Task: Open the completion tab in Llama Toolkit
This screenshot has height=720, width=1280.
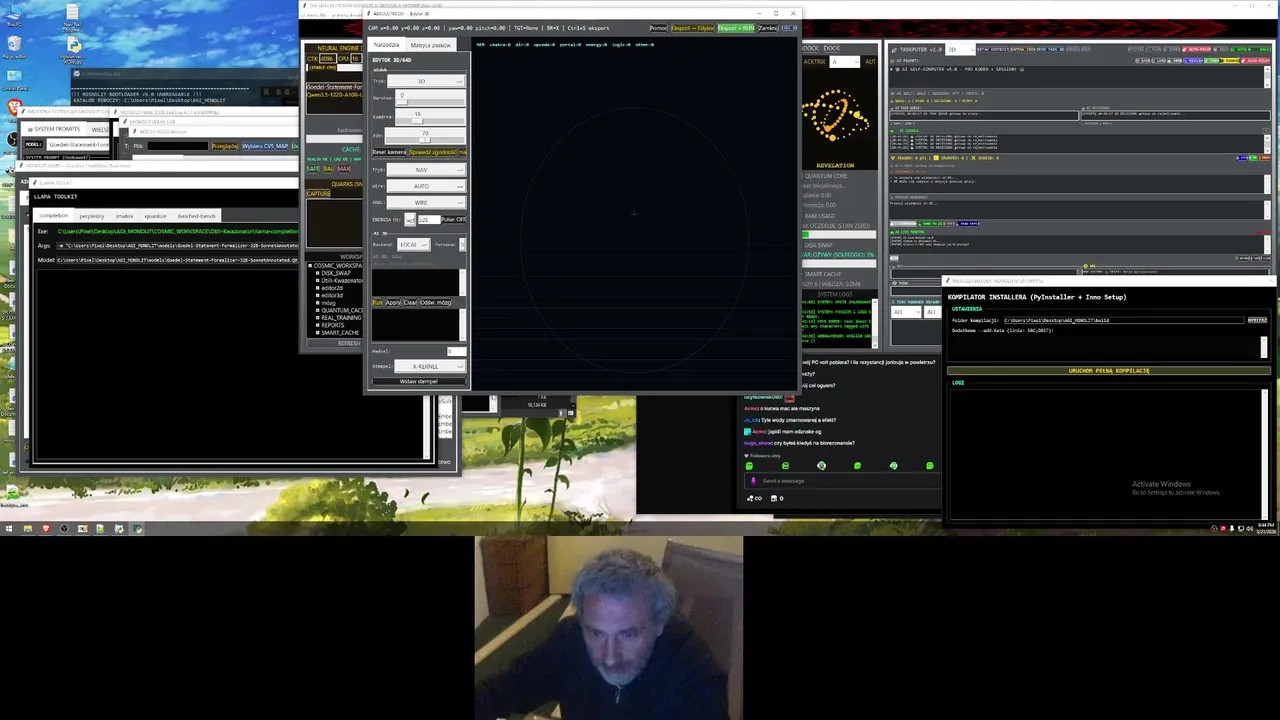Action: click(x=53, y=215)
